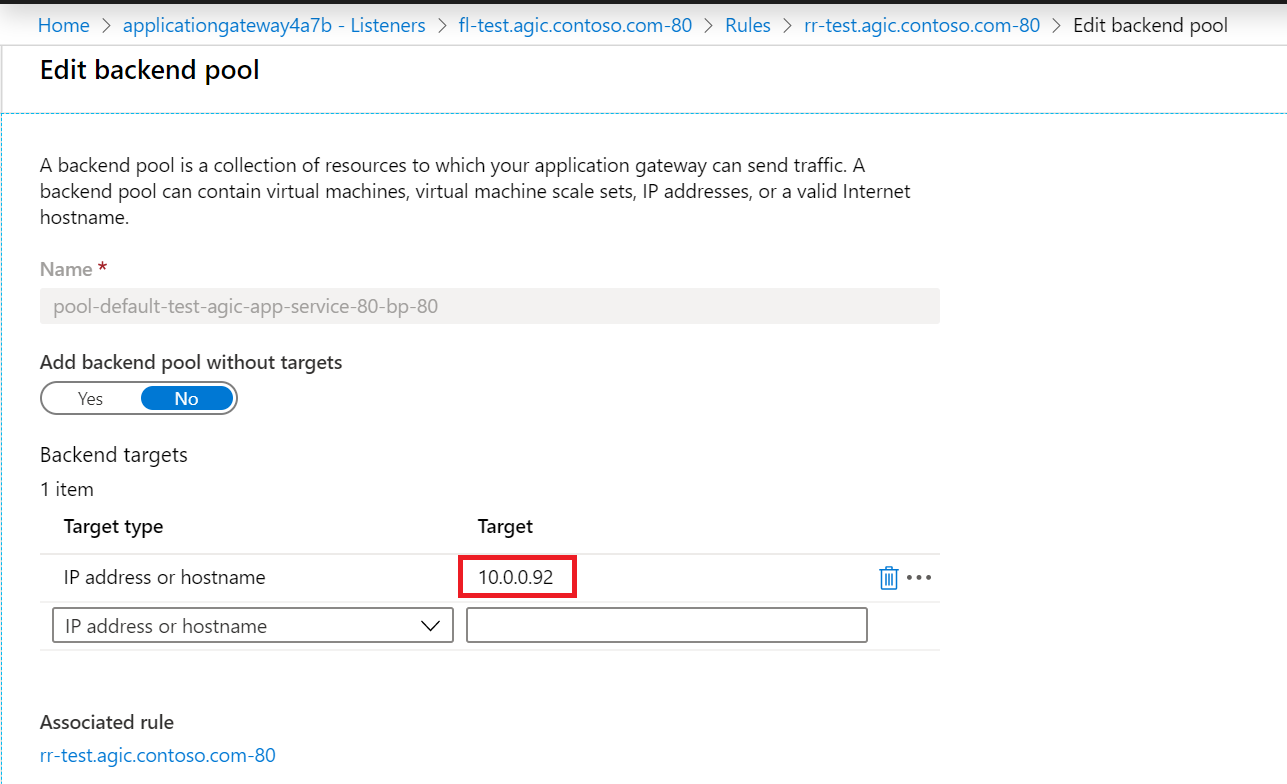Image resolution: width=1287 pixels, height=784 pixels.
Task: Click the existing row's target type cell
Action: [x=165, y=578]
